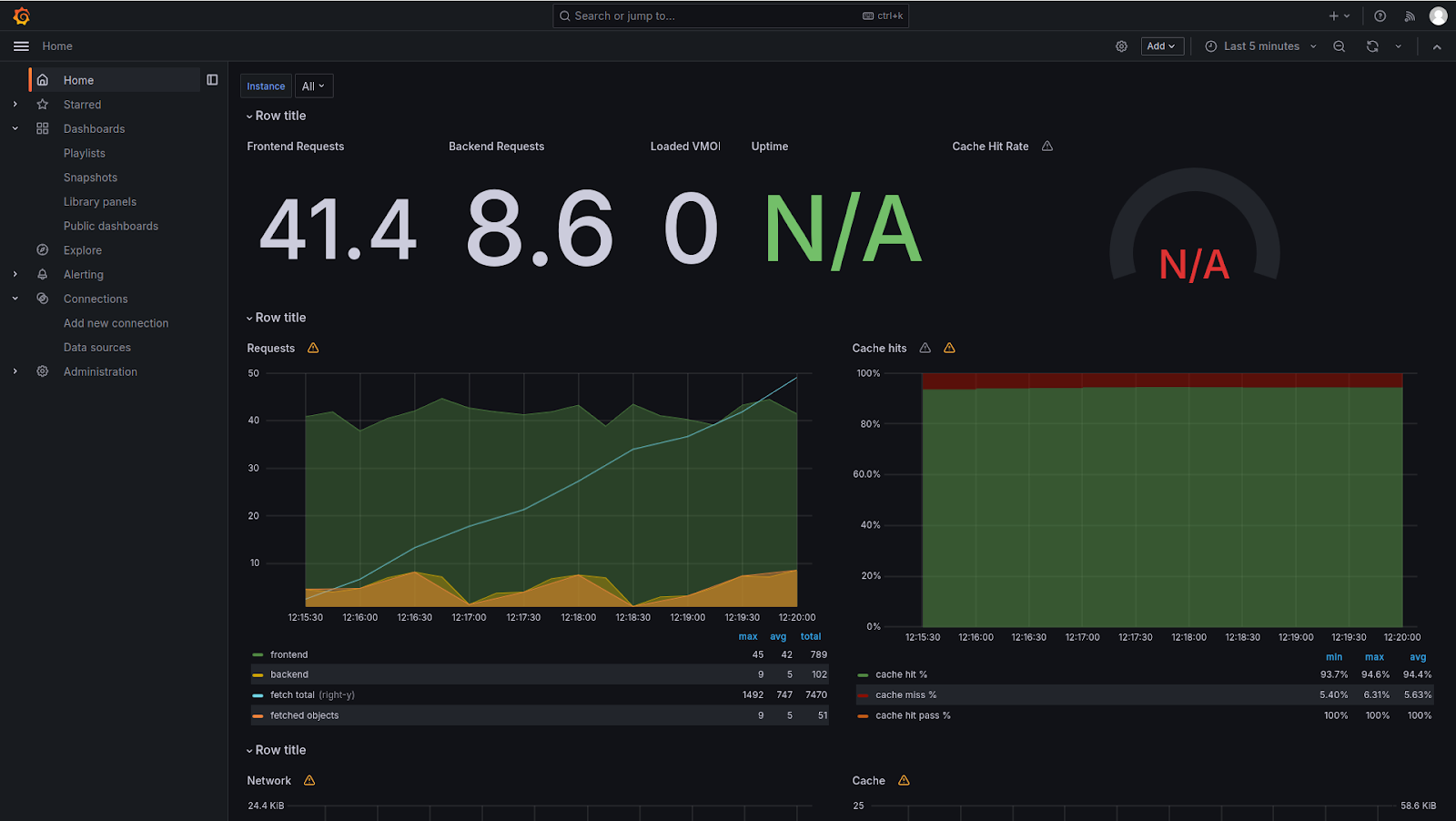Screen dimensions: 1456x821
Task: Click the zoom out time range magnifier
Action: [1339, 46]
